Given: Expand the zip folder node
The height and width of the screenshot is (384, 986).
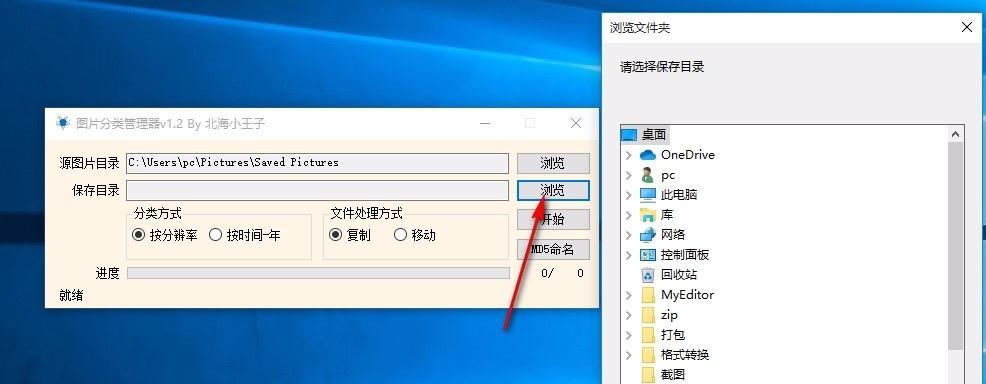Looking at the screenshot, I should click(628, 315).
